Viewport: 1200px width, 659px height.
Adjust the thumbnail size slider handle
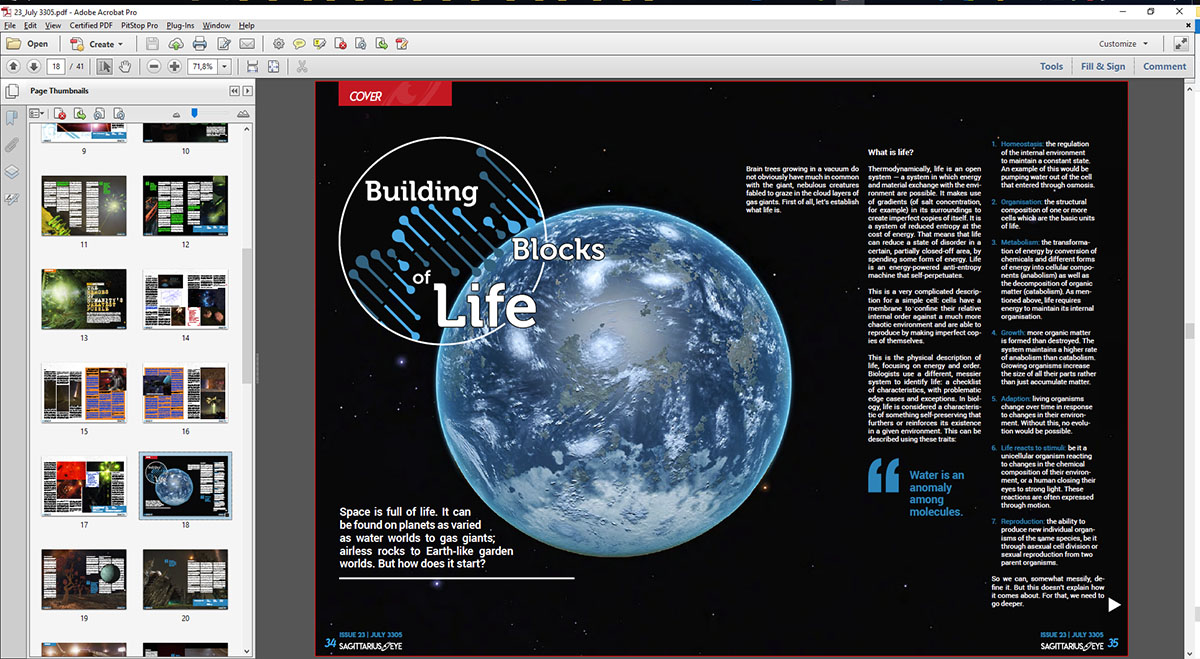[194, 114]
